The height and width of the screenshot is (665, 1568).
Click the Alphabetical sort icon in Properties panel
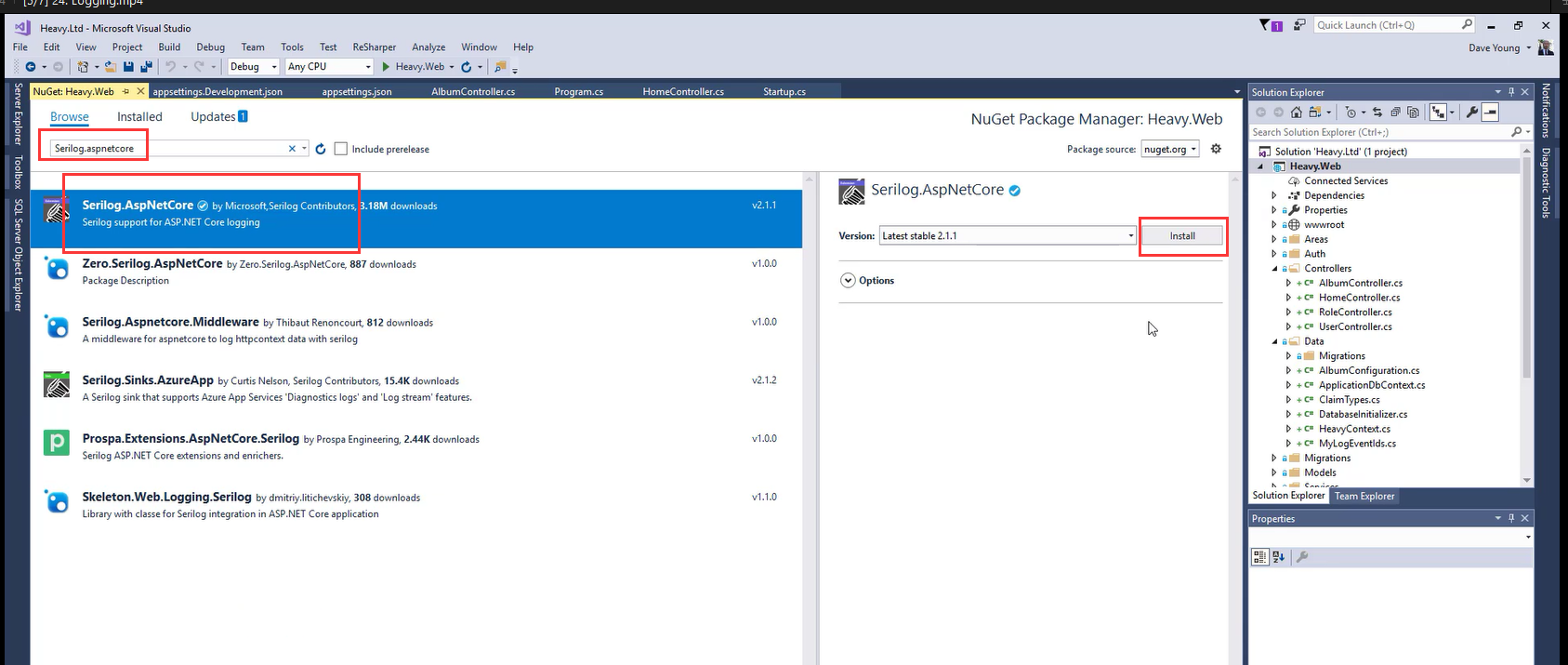click(x=1279, y=557)
